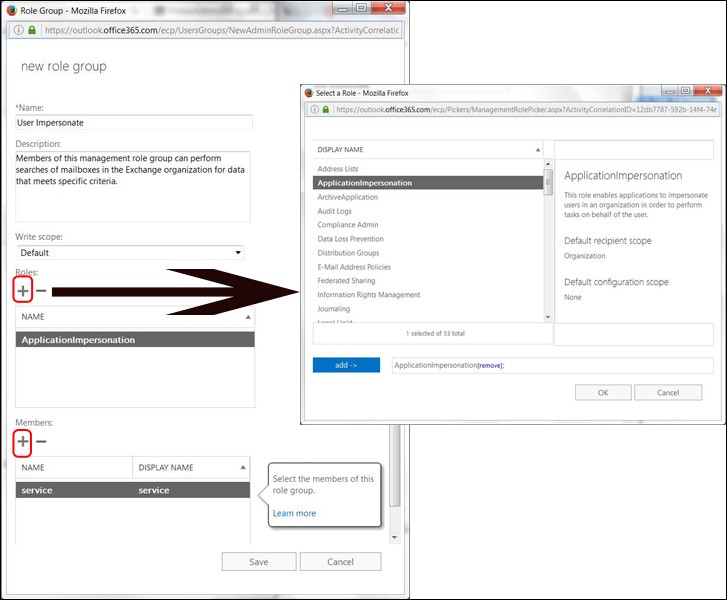The width and height of the screenshot is (727, 600).
Task: Click OK in the Select a Role window
Action: tap(603, 392)
